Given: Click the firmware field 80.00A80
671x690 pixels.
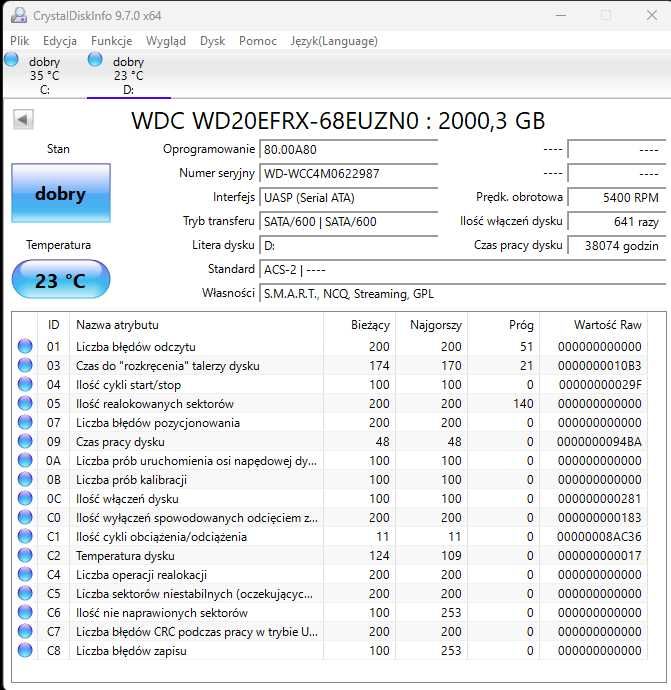Looking at the screenshot, I should point(348,150).
